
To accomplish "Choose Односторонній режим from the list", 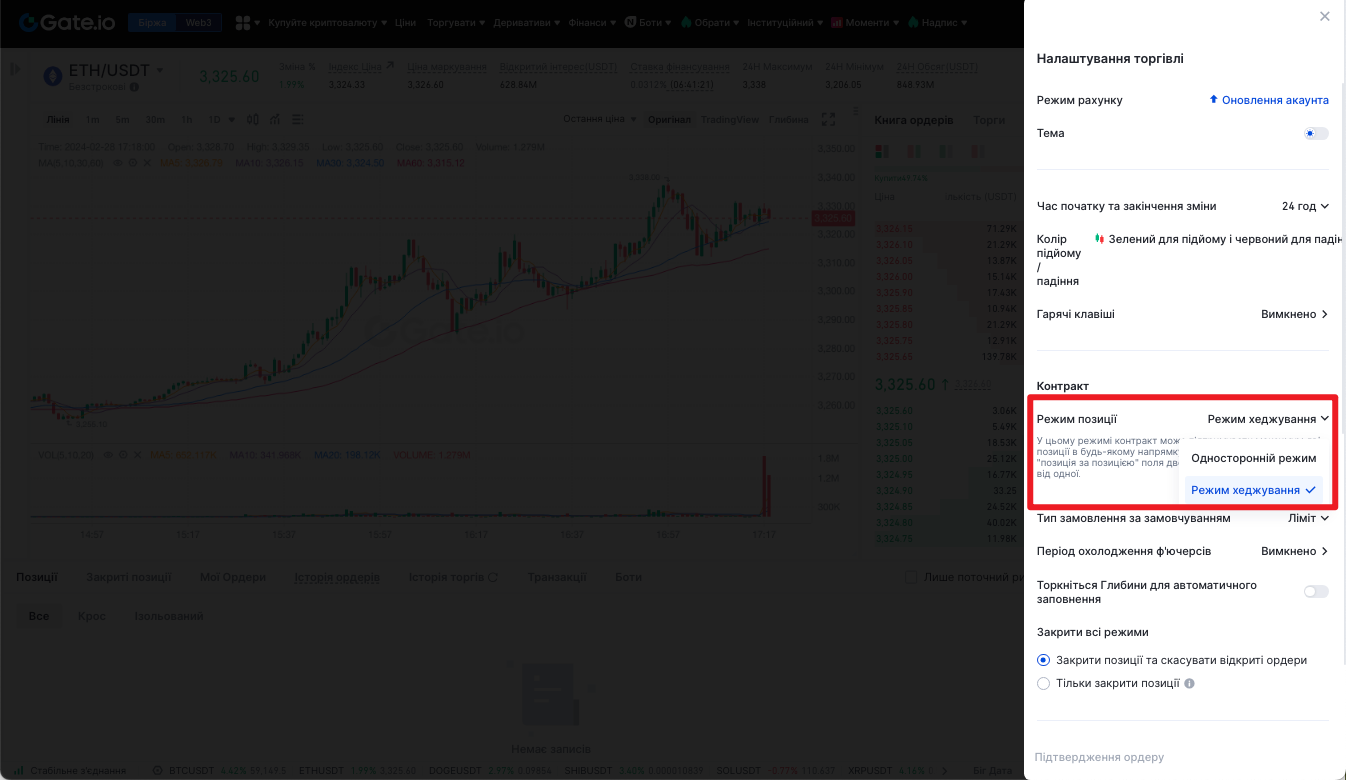I will [x=1253, y=458].
